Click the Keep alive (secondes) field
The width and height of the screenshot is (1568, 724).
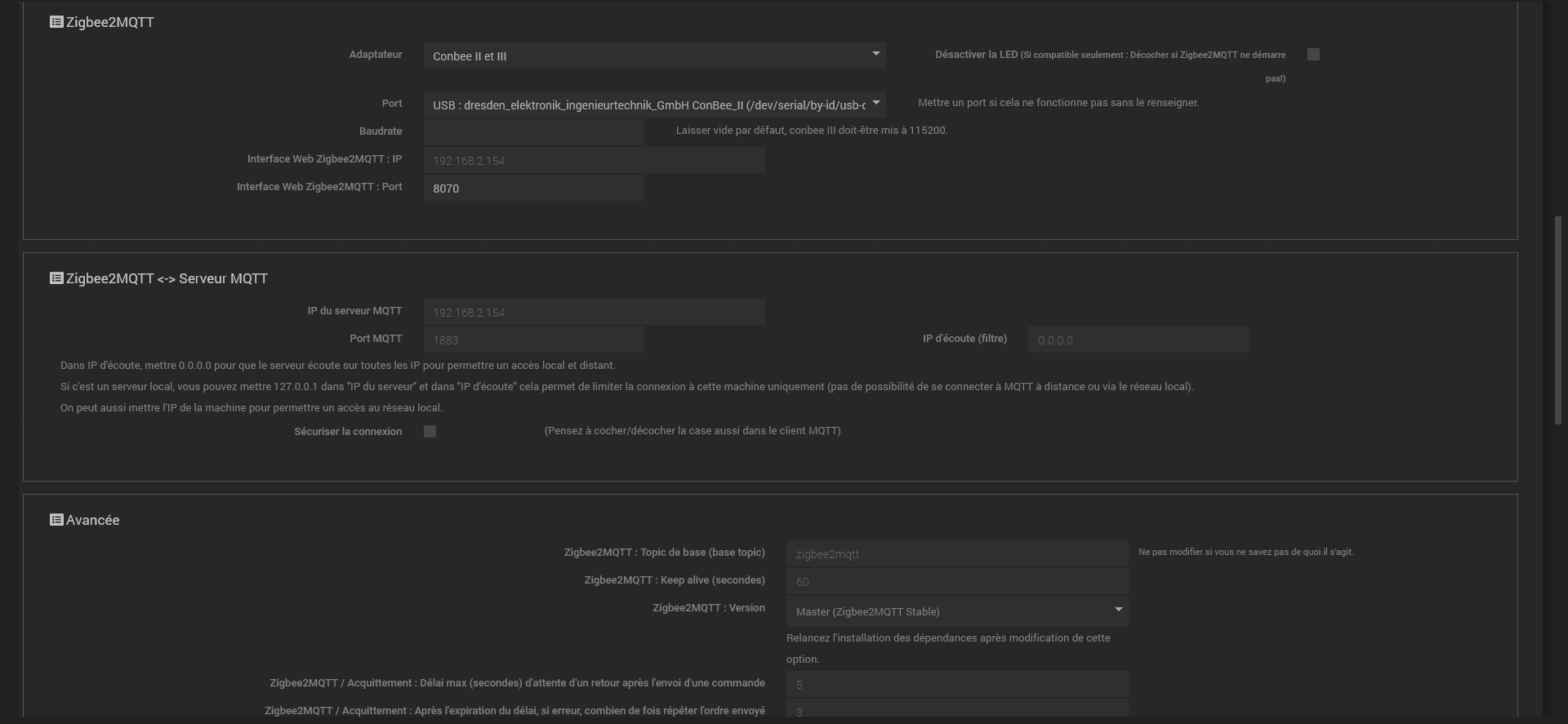[957, 581]
